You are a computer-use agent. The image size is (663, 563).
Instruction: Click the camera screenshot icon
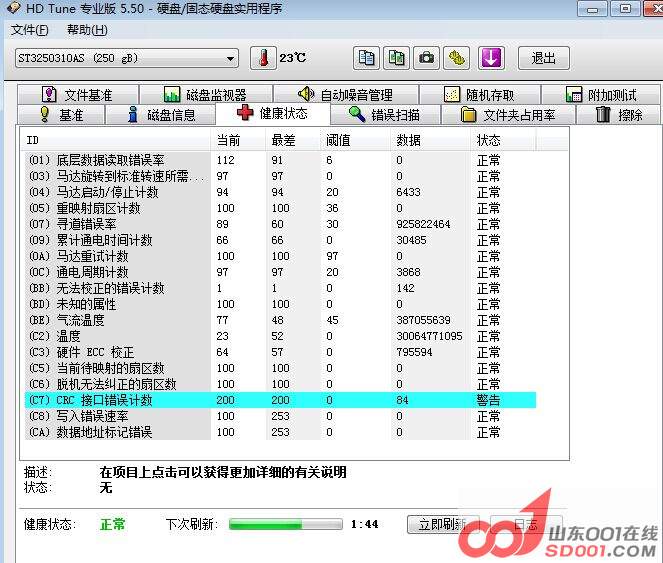click(x=426, y=58)
